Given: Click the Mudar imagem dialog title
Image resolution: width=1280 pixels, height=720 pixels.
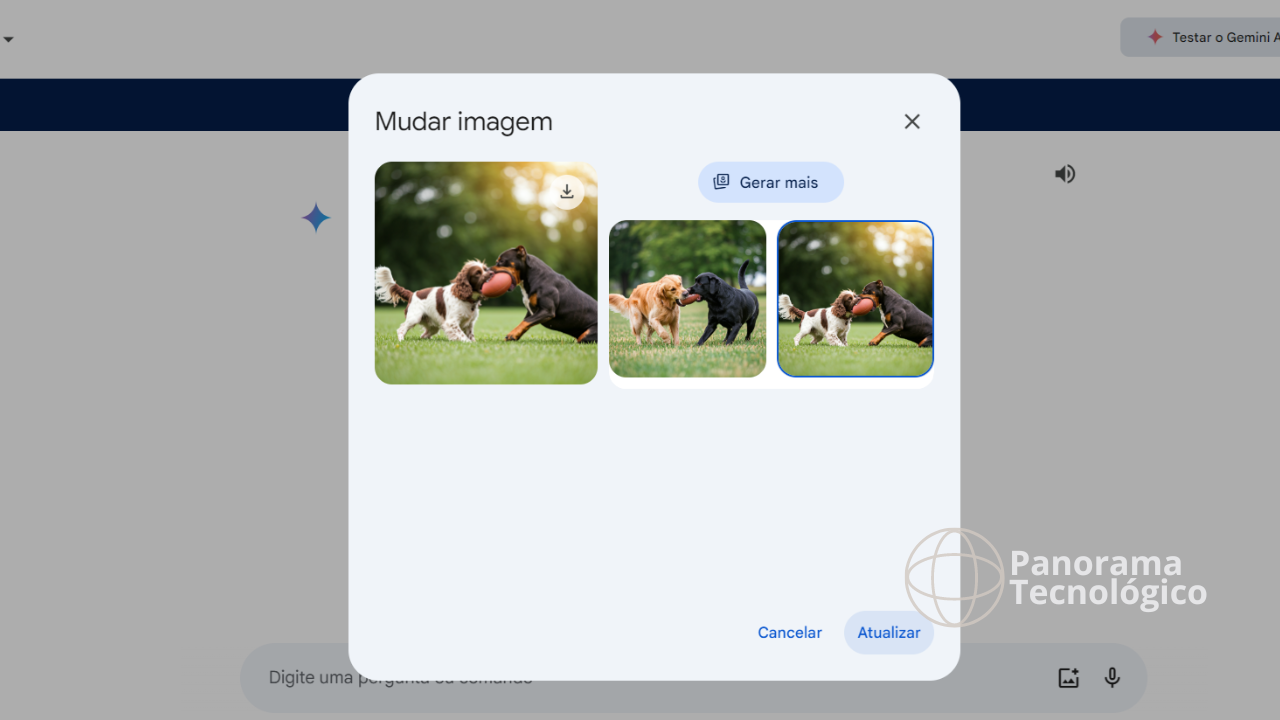Looking at the screenshot, I should [463, 121].
